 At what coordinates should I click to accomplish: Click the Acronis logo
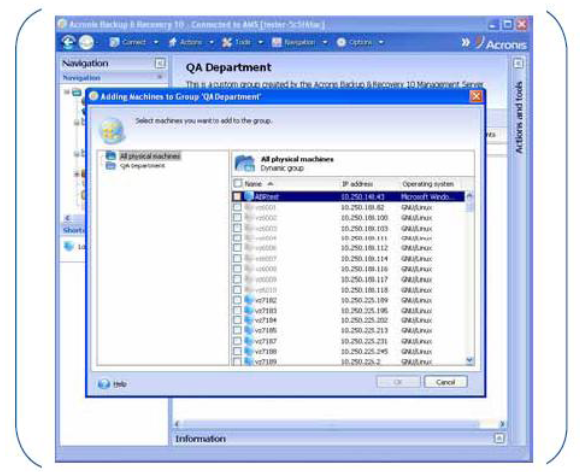501,43
